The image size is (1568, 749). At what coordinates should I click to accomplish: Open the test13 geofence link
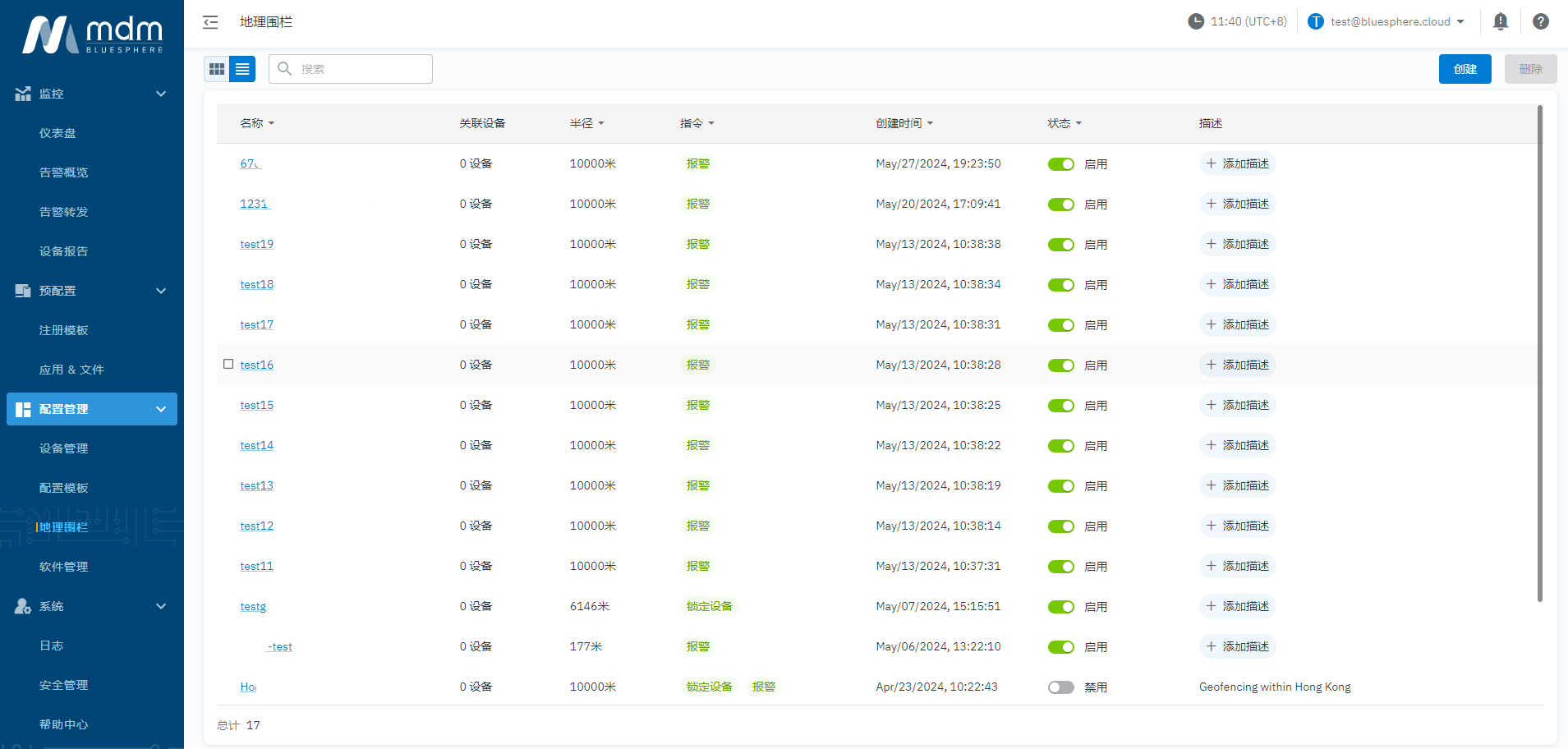tap(256, 485)
